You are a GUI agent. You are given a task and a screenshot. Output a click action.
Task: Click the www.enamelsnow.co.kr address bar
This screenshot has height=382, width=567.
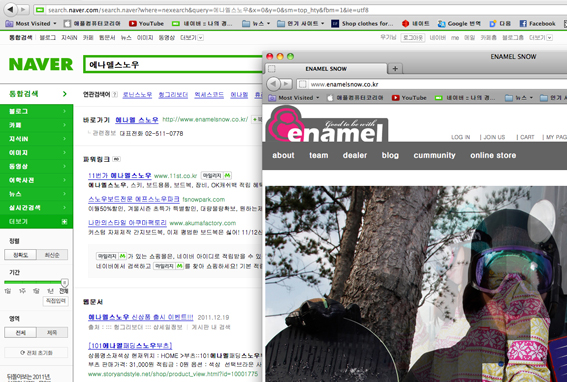(431, 84)
